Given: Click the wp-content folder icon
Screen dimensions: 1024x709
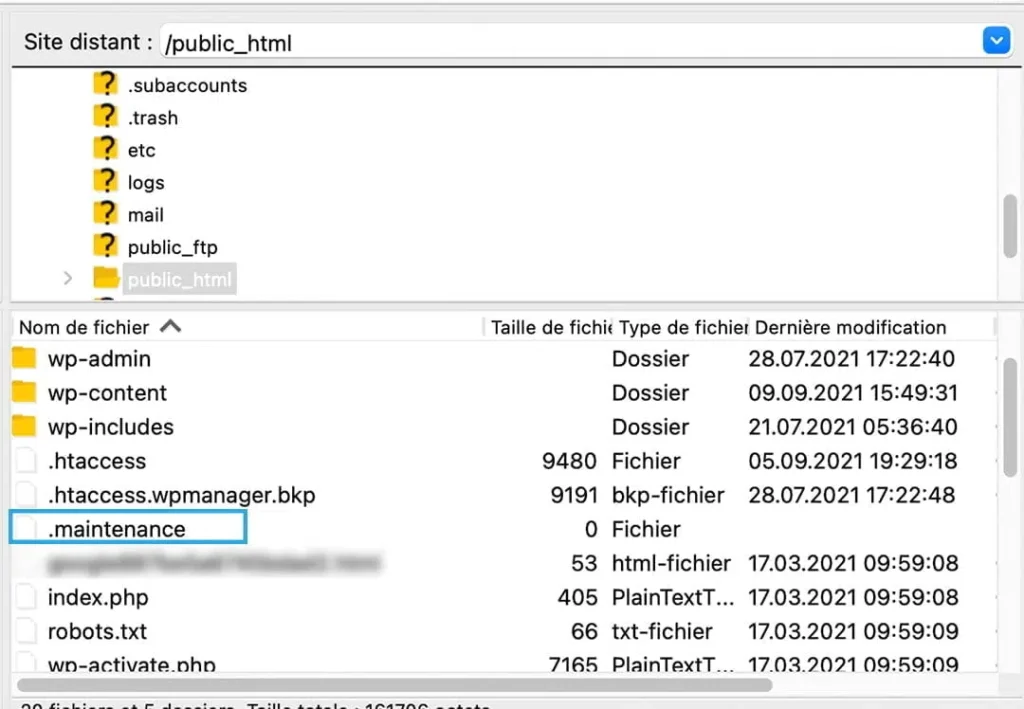Looking at the screenshot, I should pyautogui.click(x=26, y=393).
